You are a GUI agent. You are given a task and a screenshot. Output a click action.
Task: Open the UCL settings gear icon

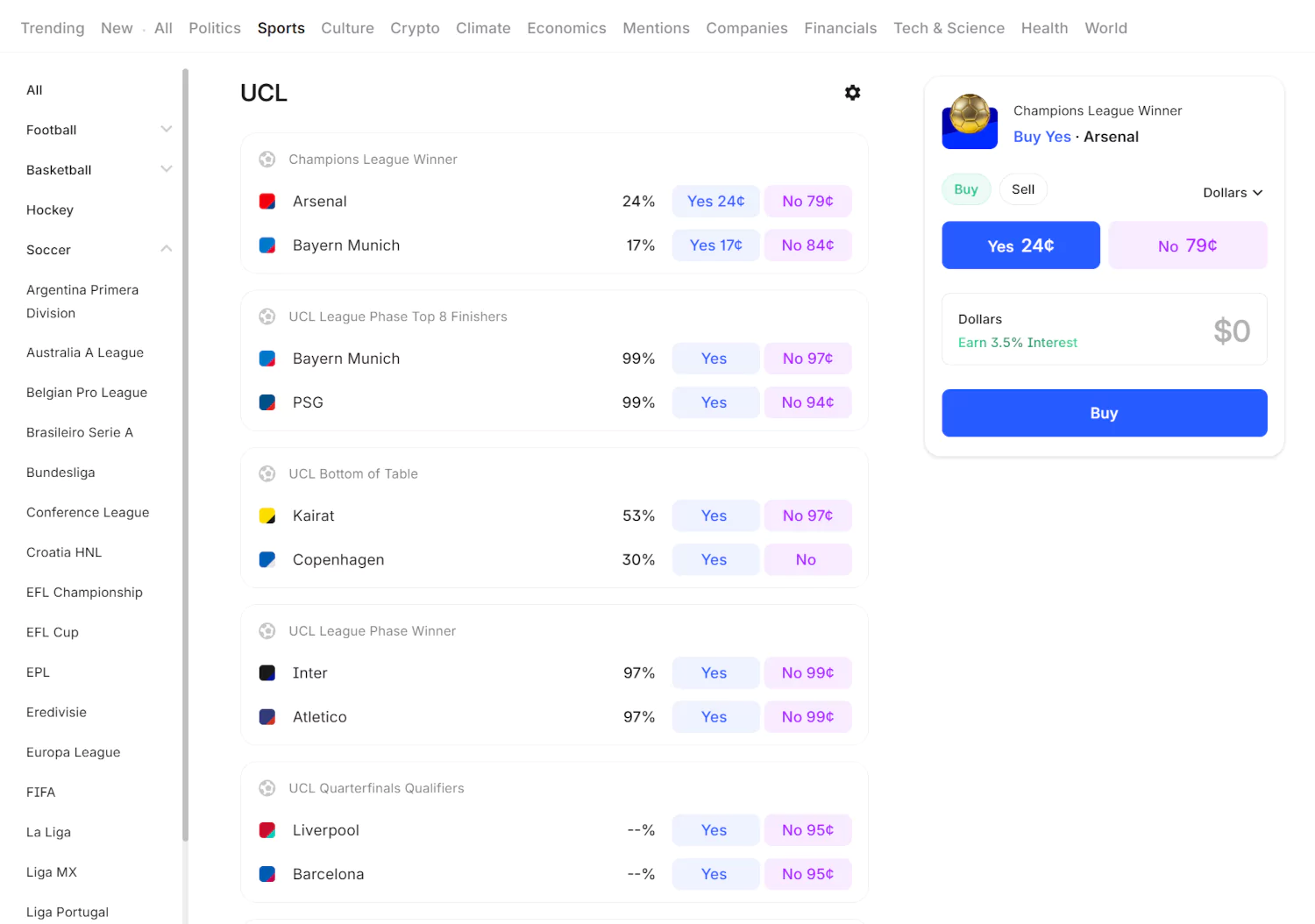852,93
